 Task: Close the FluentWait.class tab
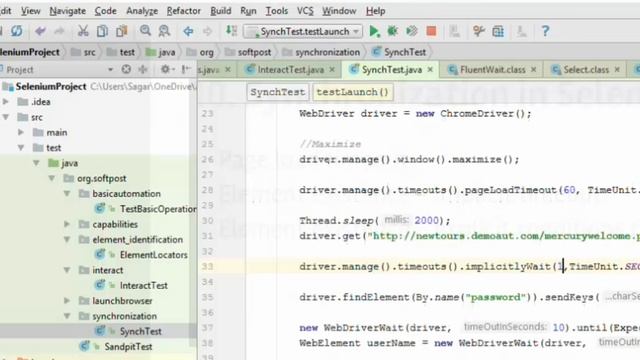pos(533,70)
